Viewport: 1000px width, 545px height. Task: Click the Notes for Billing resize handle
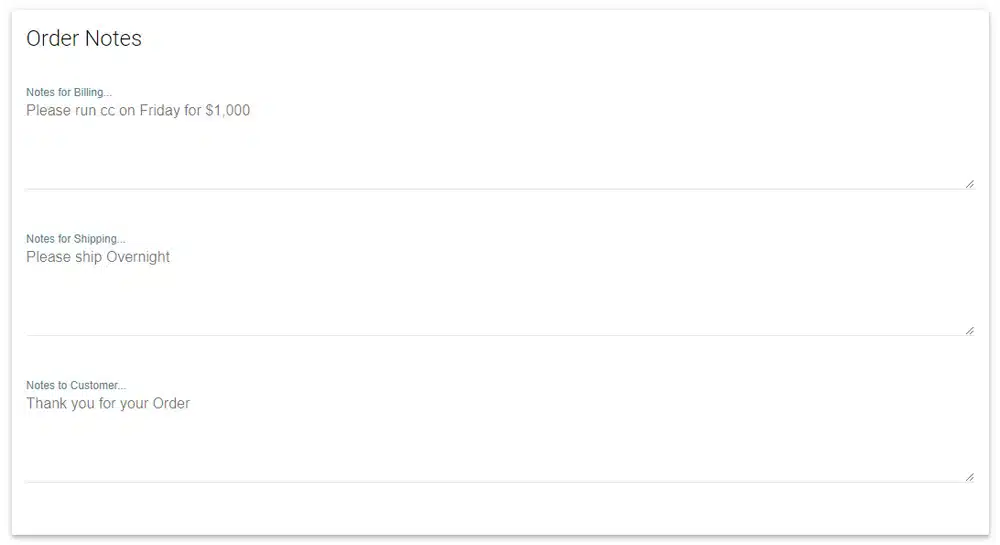pos(969,184)
